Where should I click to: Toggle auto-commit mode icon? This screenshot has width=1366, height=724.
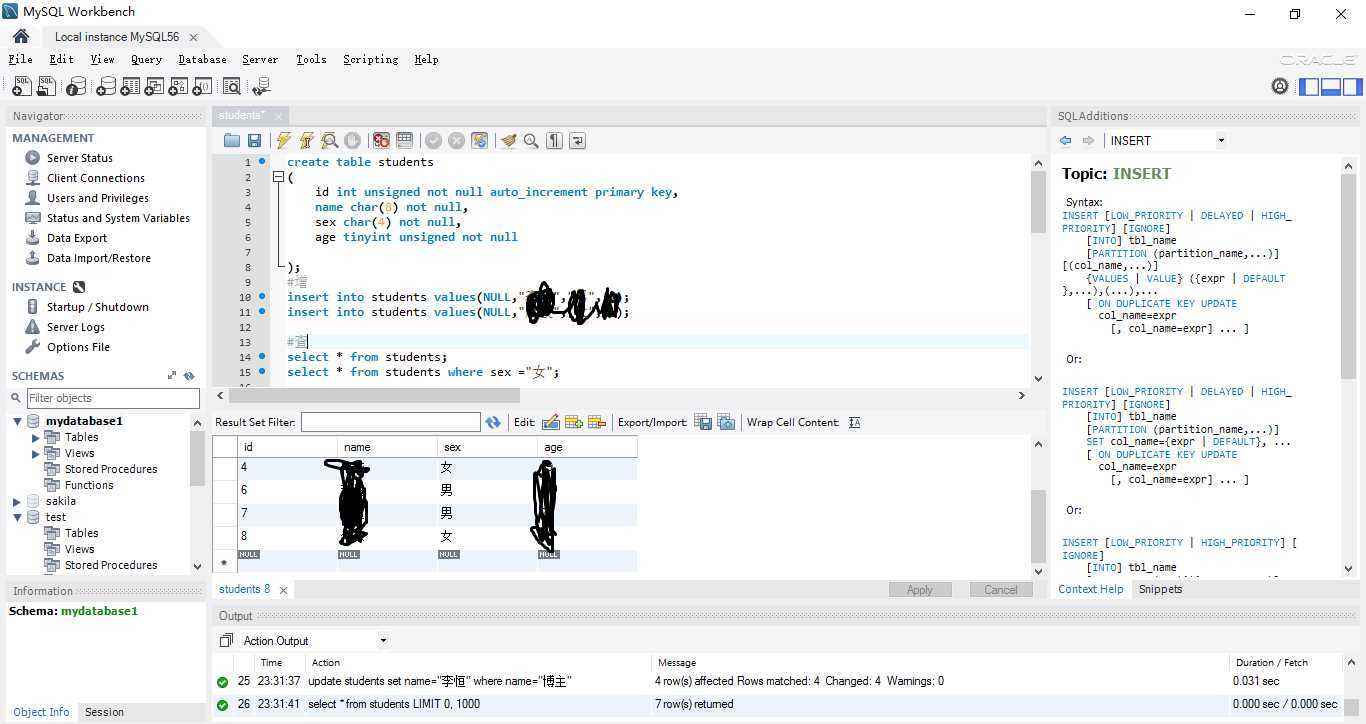pyautogui.click(x=479, y=141)
